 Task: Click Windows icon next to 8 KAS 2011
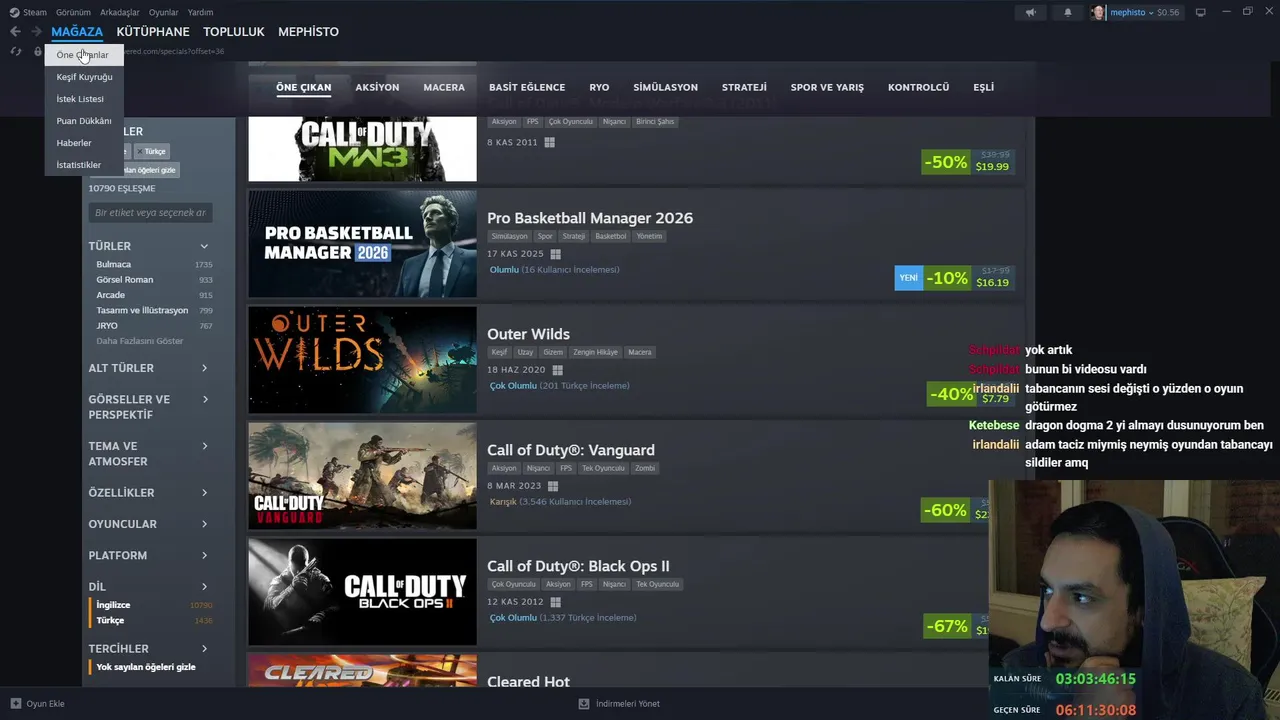coord(549,142)
